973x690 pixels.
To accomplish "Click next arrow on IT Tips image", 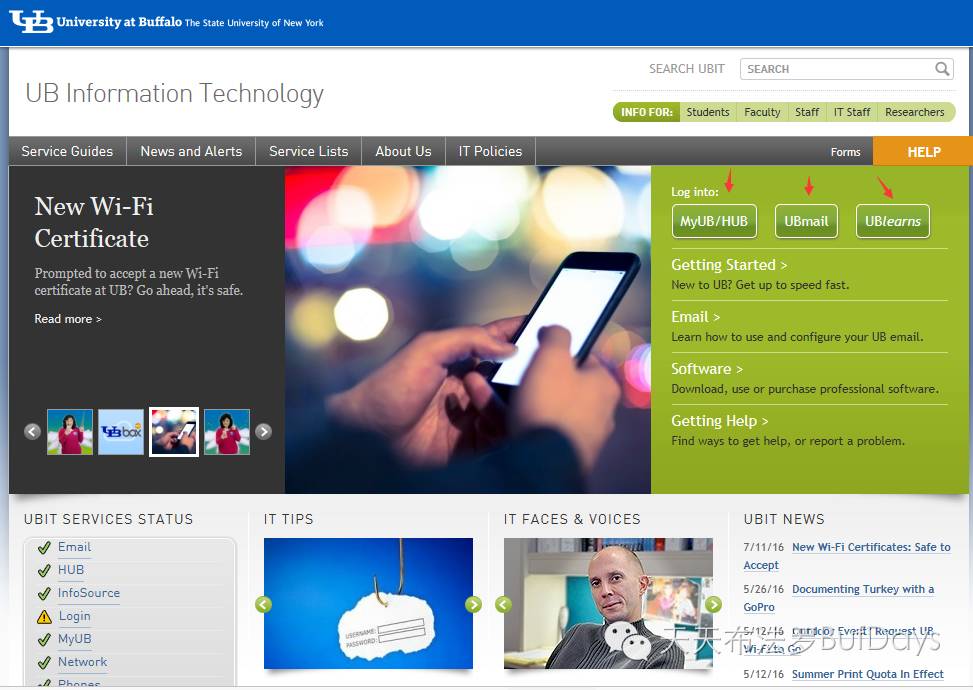I will (x=473, y=604).
